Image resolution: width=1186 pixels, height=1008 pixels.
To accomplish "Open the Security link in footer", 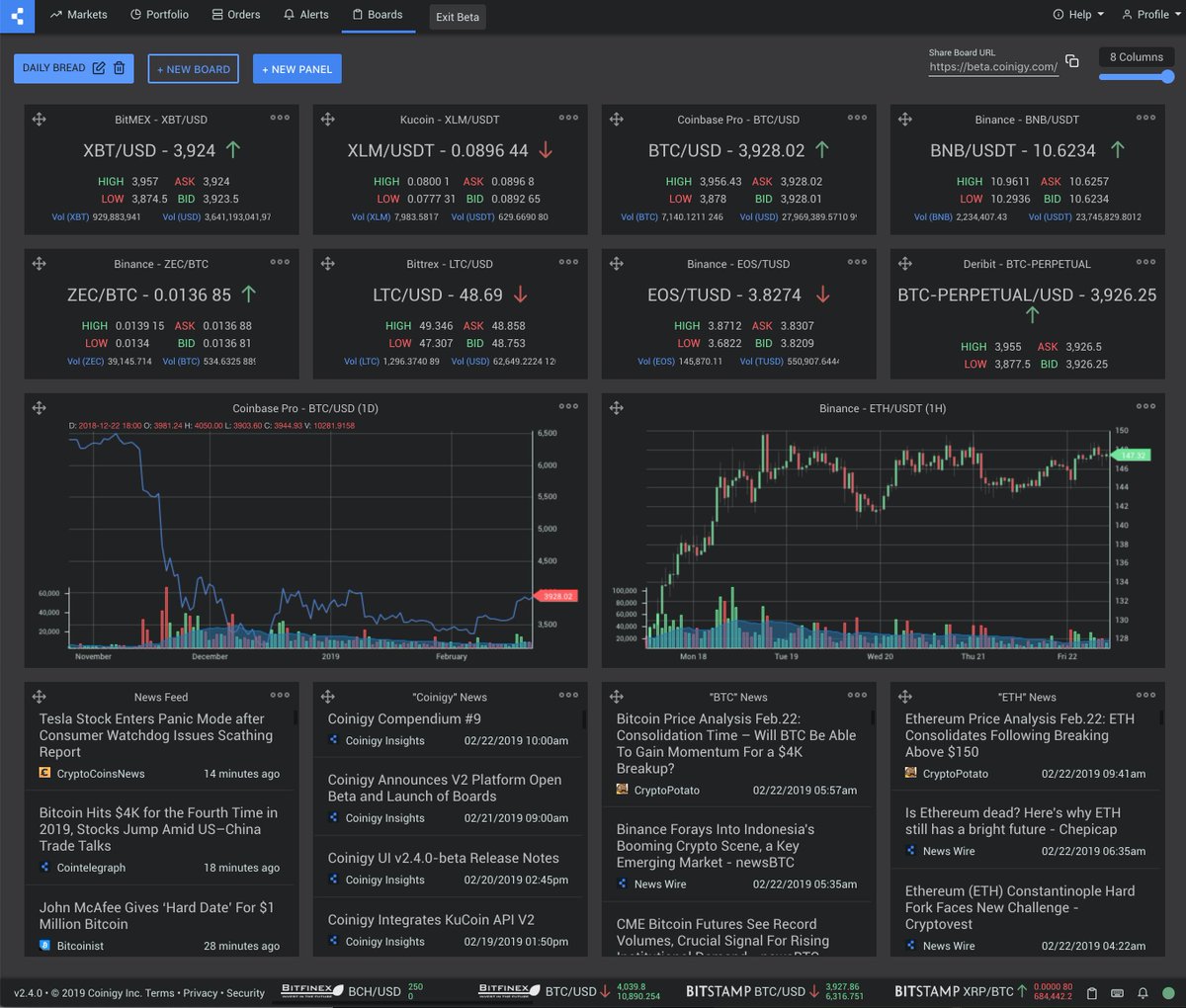I will (x=246, y=993).
